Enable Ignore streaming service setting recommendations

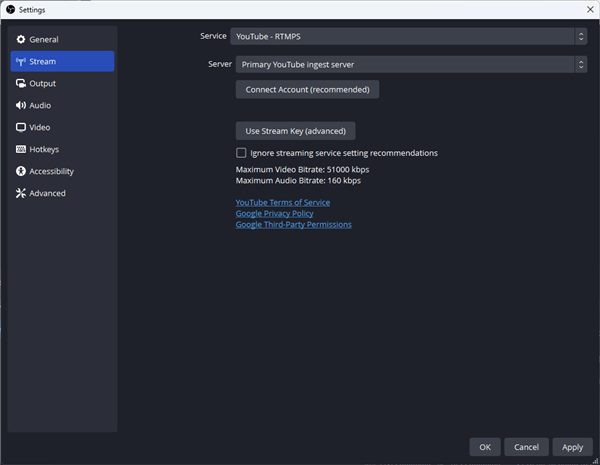tap(241, 153)
